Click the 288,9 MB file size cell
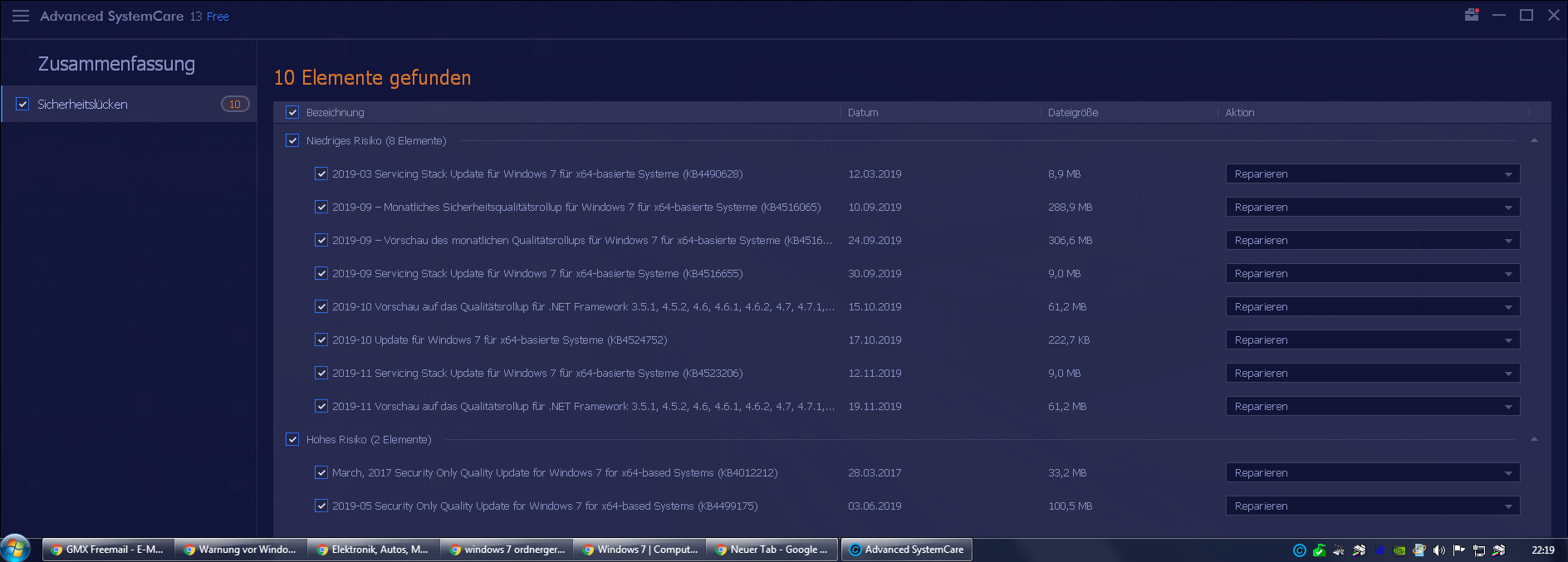Viewport: 1568px width, 562px height. click(1070, 207)
